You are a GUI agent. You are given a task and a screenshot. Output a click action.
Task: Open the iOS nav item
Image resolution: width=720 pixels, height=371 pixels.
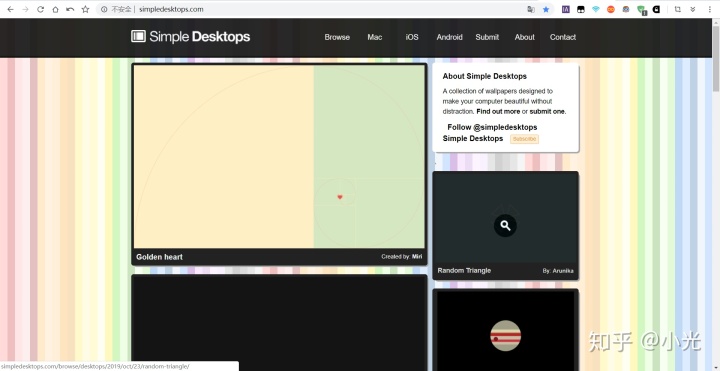412,37
